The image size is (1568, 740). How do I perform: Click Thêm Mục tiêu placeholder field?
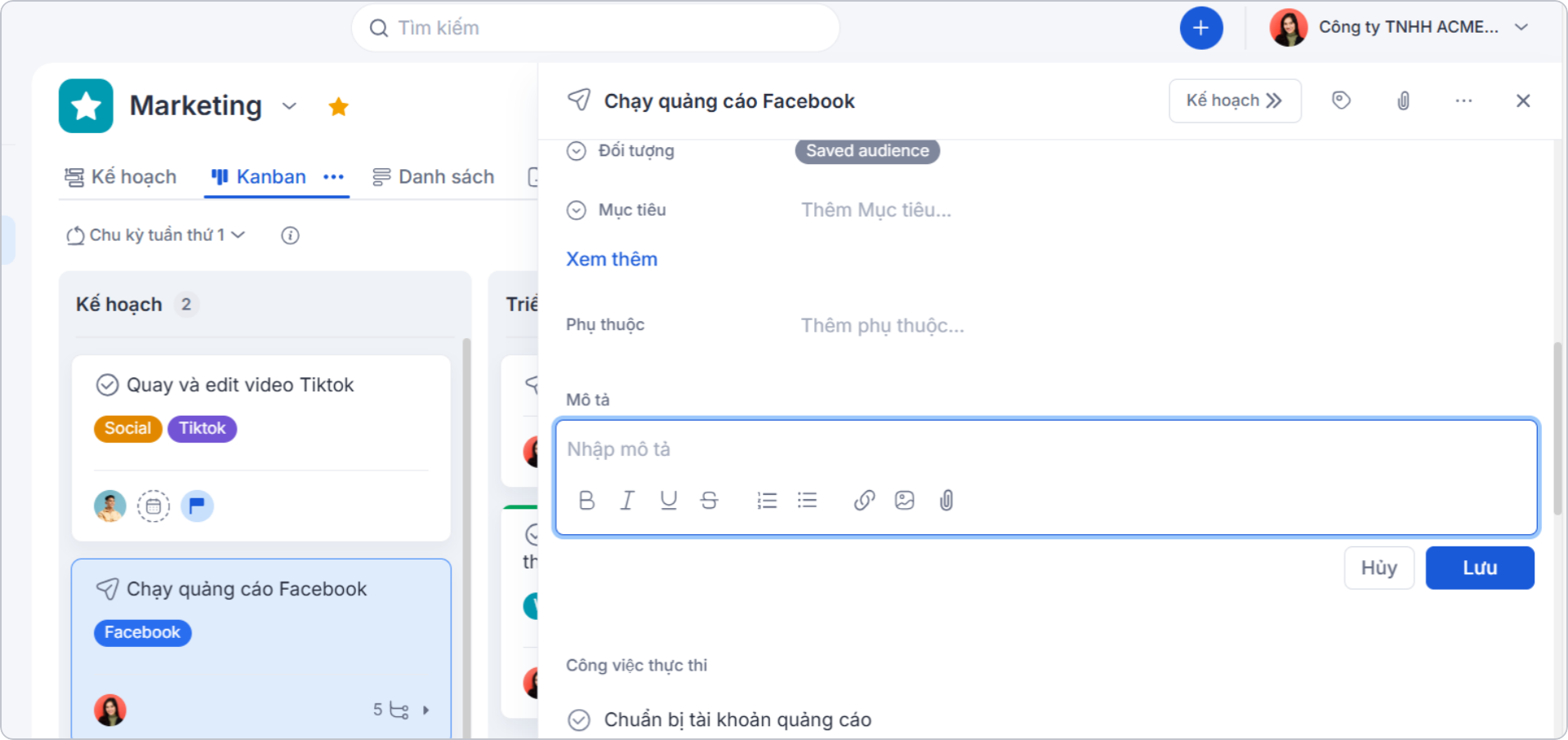pyautogui.click(x=876, y=210)
